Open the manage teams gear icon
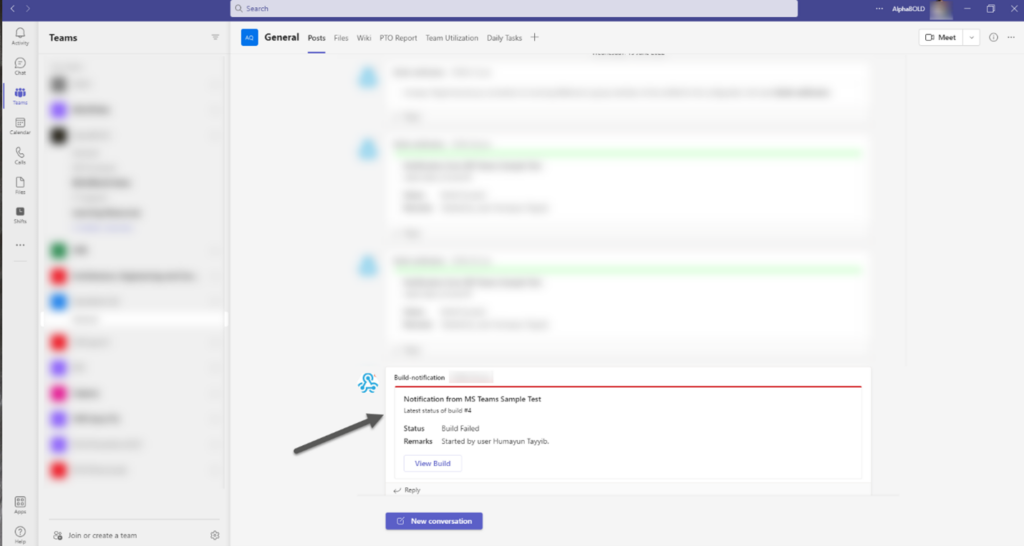 click(x=215, y=535)
